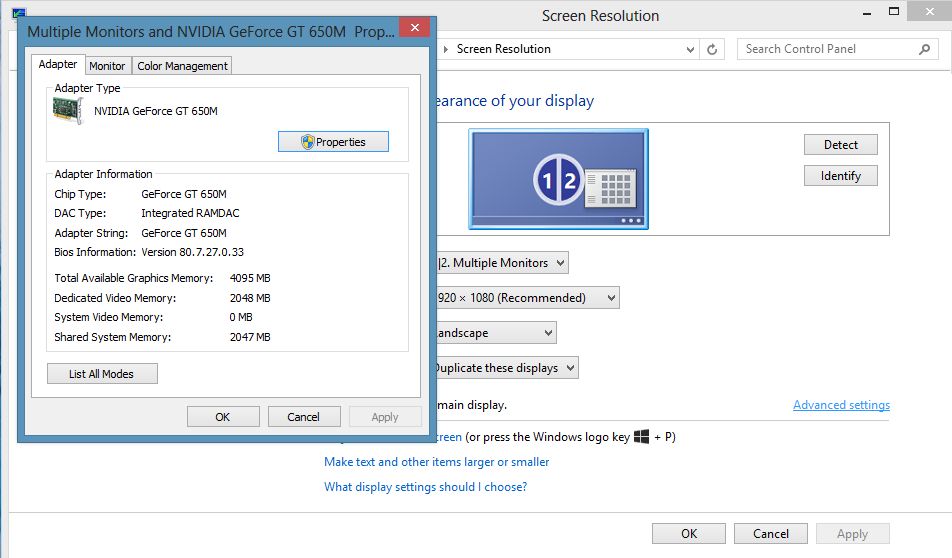Viewport: 952px width, 558px height.
Task: Click Cancel in the adapter properties dialog
Action: pos(304,417)
